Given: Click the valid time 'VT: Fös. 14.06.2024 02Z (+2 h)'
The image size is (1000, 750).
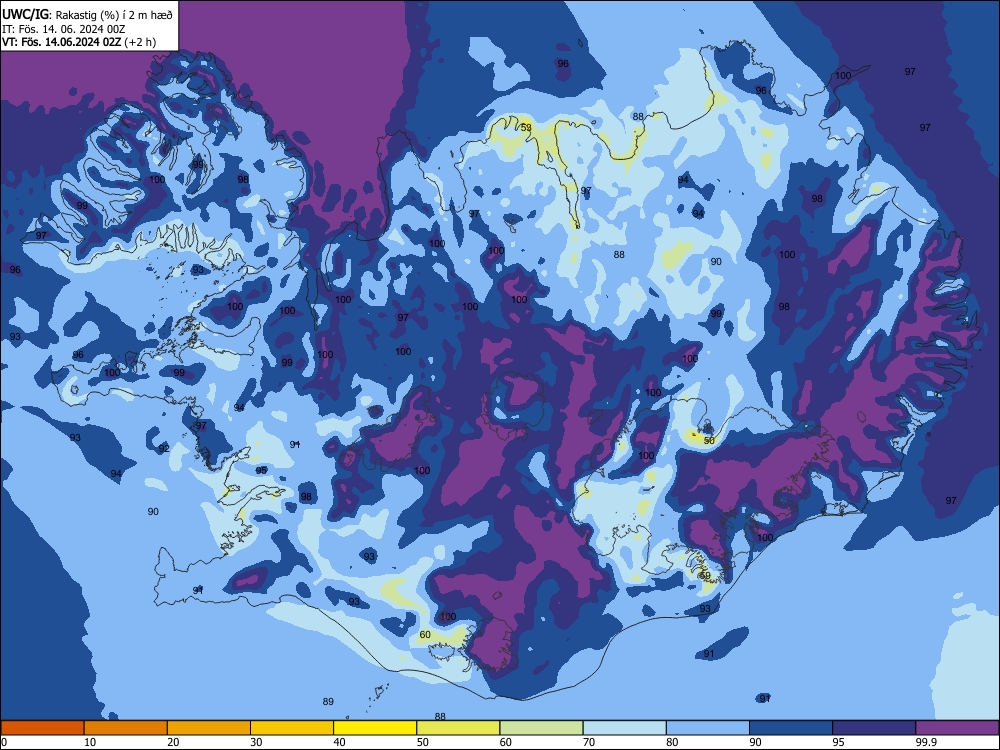Looking at the screenshot, I should [78, 42].
